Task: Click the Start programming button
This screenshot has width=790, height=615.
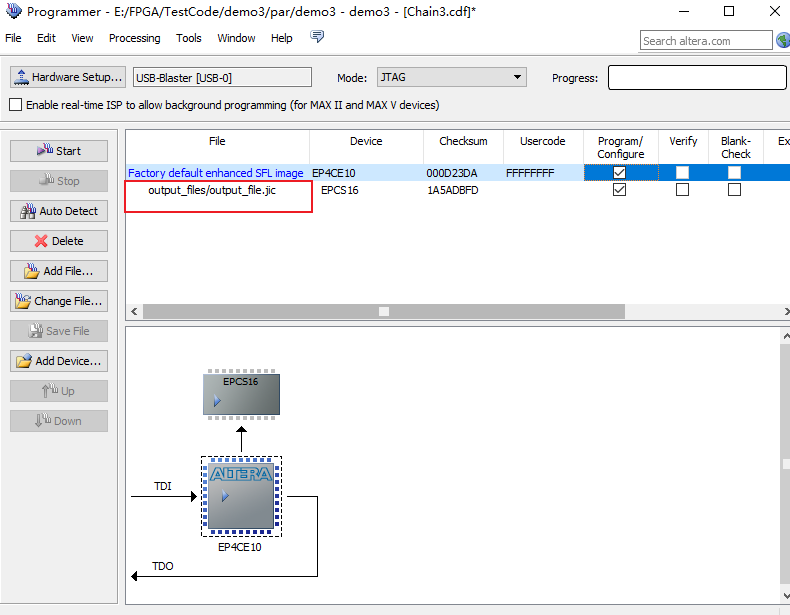Action: pyautogui.click(x=59, y=151)
